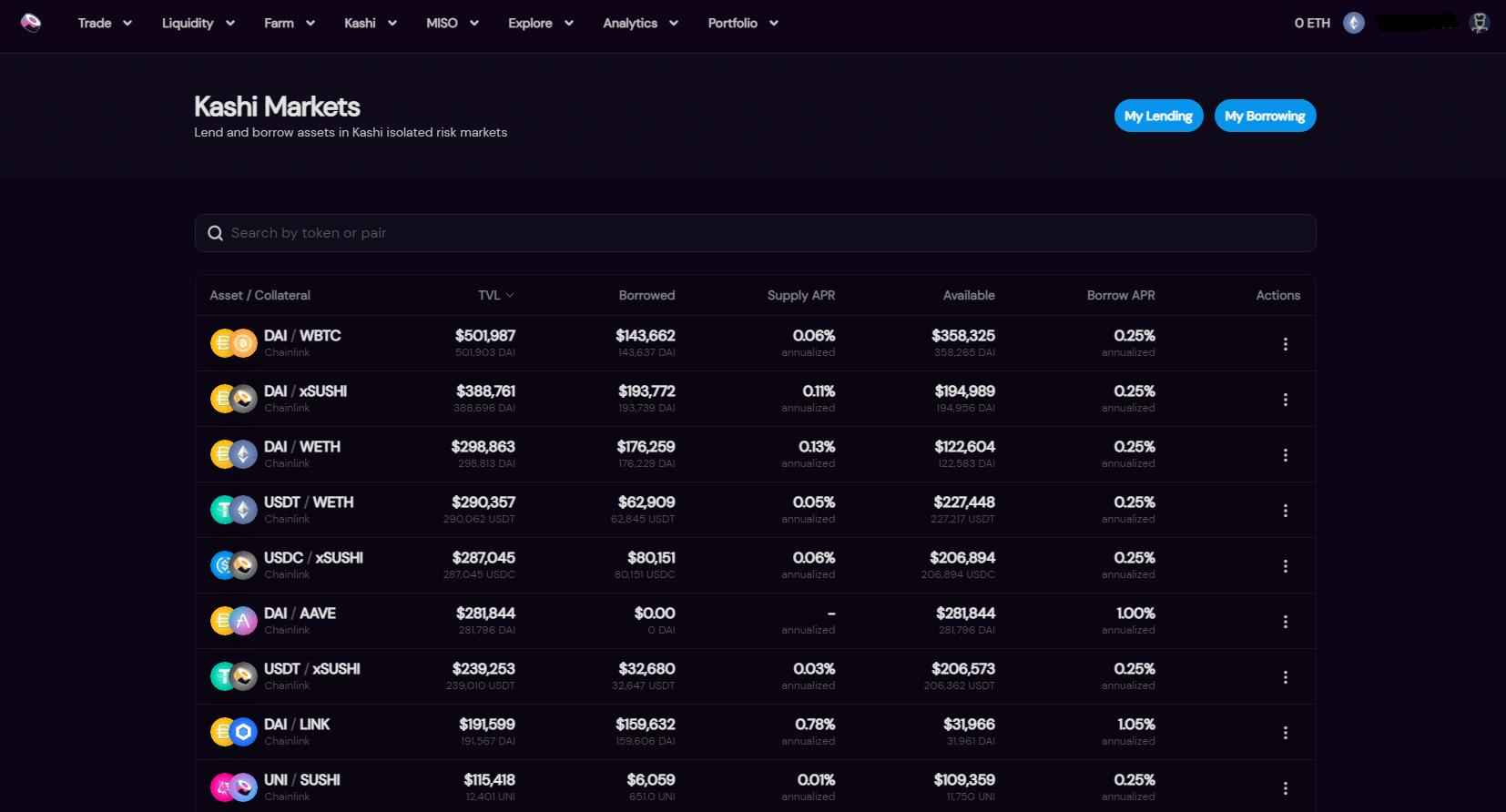This screenshot has height=812, width=1506.
Task: Click the $227,448 available value
Action: click(964, 502)
